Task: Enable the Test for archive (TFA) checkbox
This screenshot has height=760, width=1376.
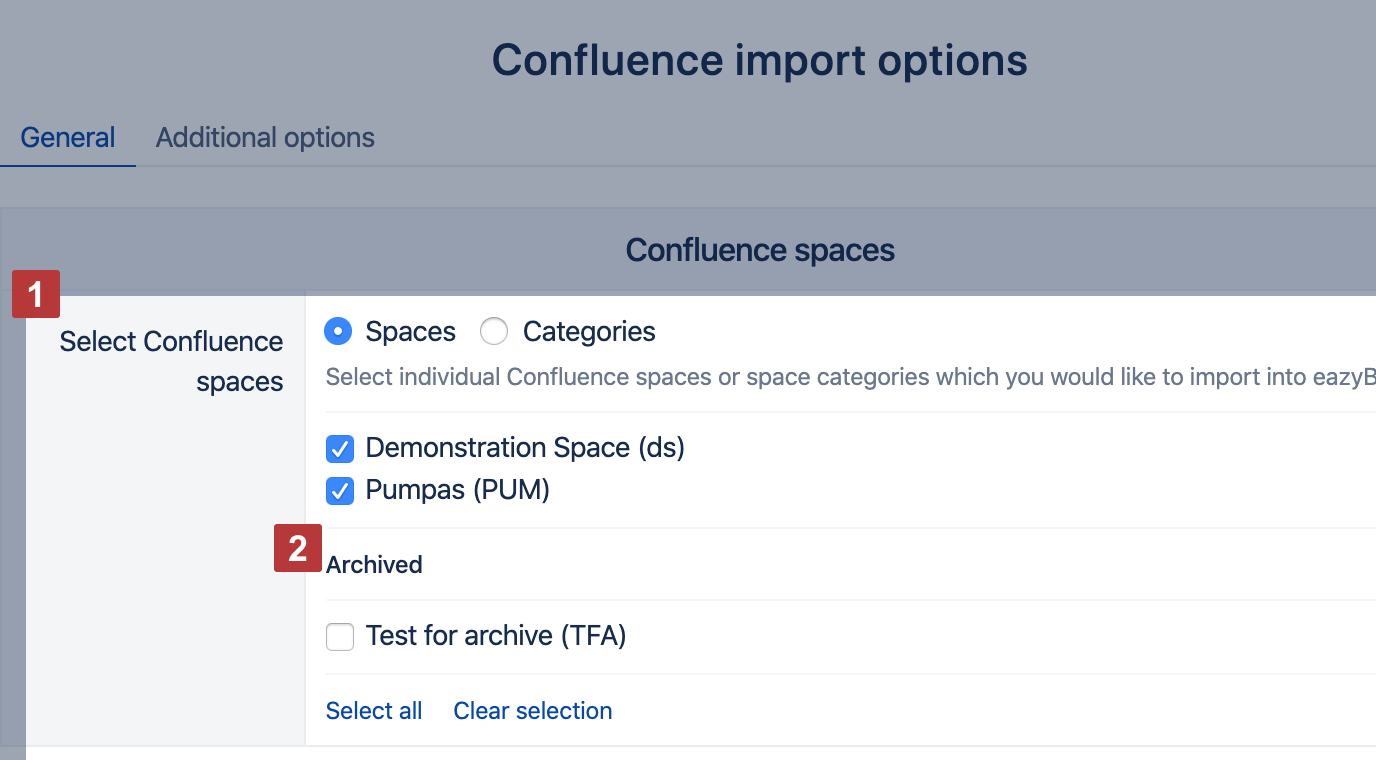Action: (x=340, y=636)
